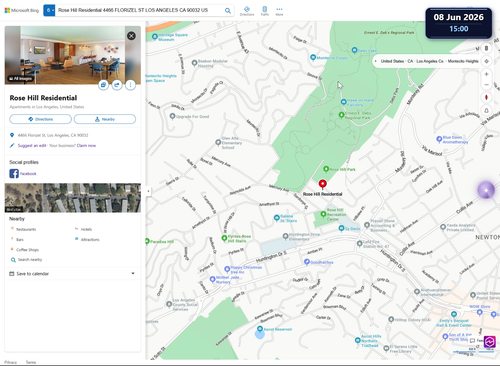The width and height of the screenshot is (500, 366).
Task: Select the Glen Alta Elementary School marker
Action: click(218, 143)
